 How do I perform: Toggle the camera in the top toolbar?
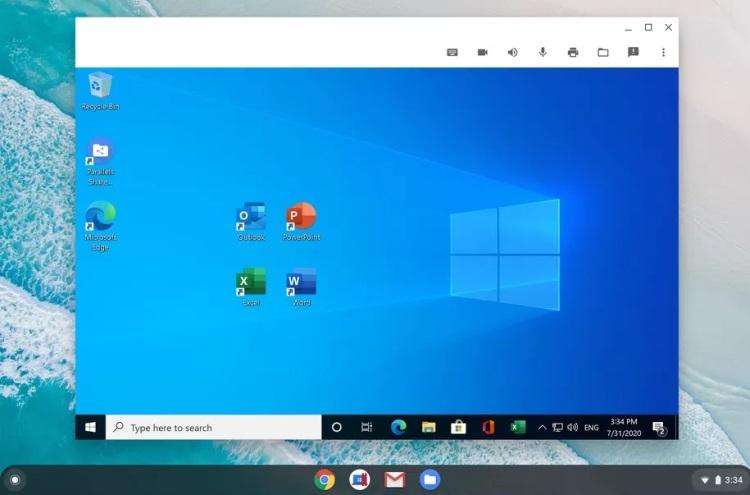[482, 52]
